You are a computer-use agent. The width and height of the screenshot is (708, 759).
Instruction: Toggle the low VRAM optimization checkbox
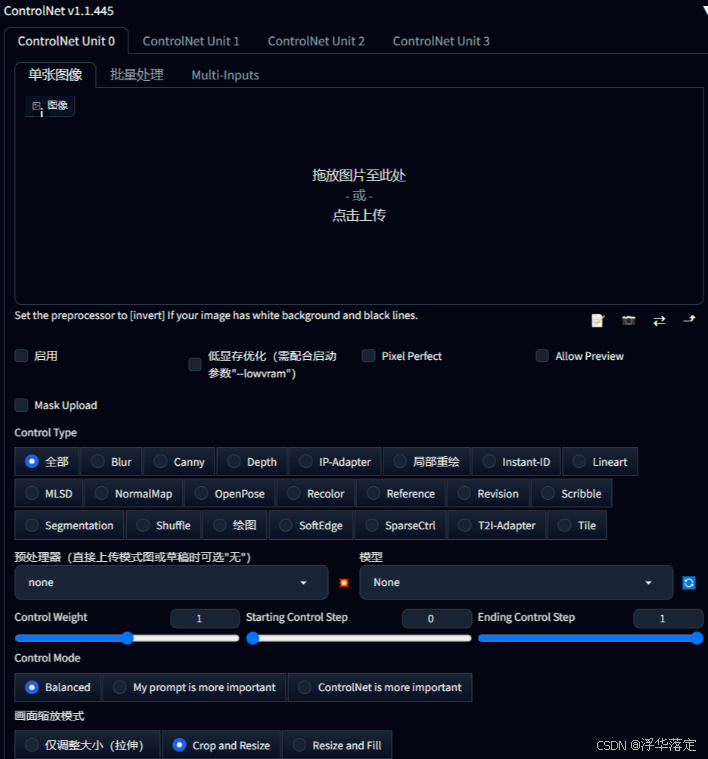coord(195,364)
